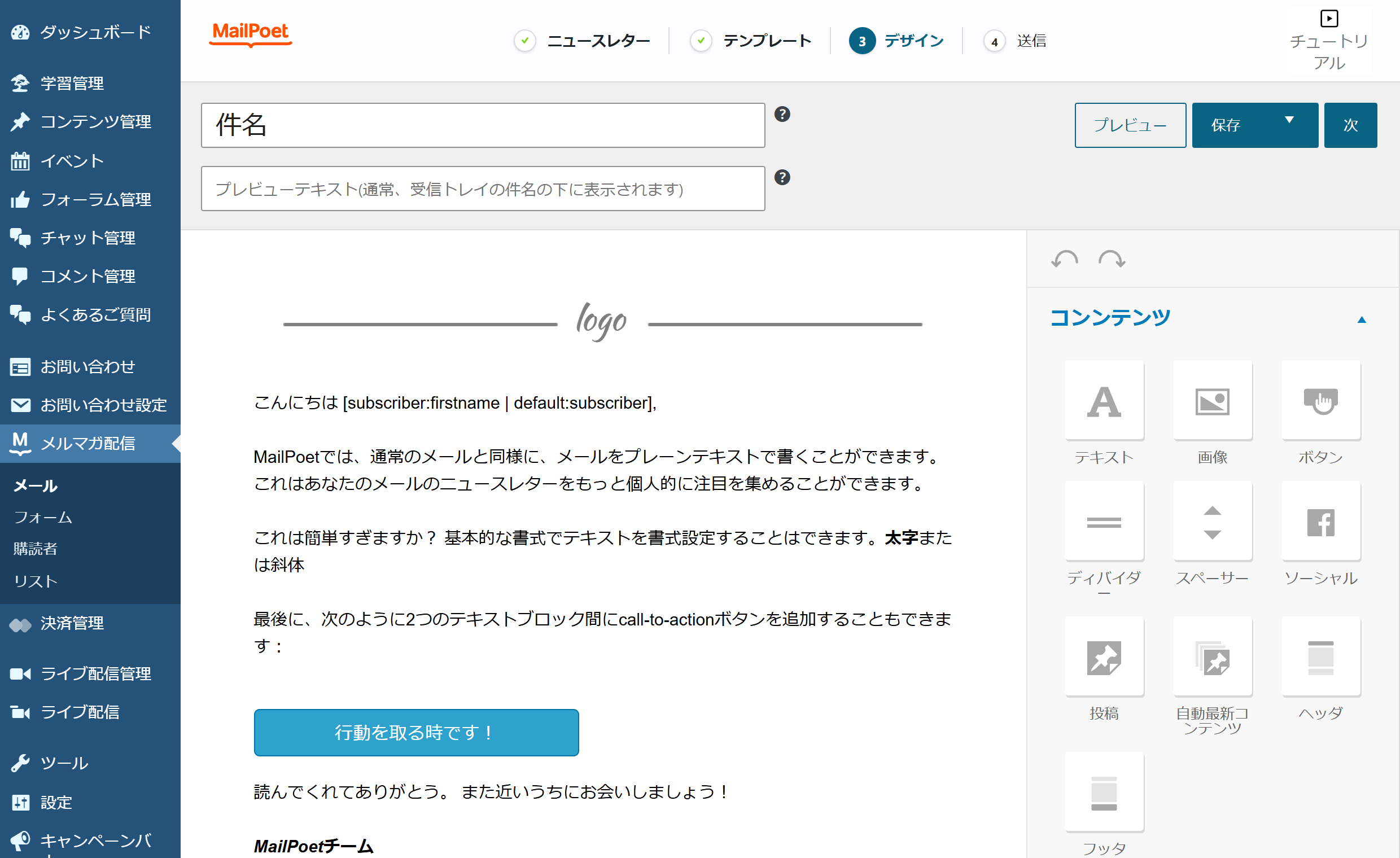Go to ニュースレター step
The image size is (1400, 858).
pyautogui.click(x=582, y=41)
